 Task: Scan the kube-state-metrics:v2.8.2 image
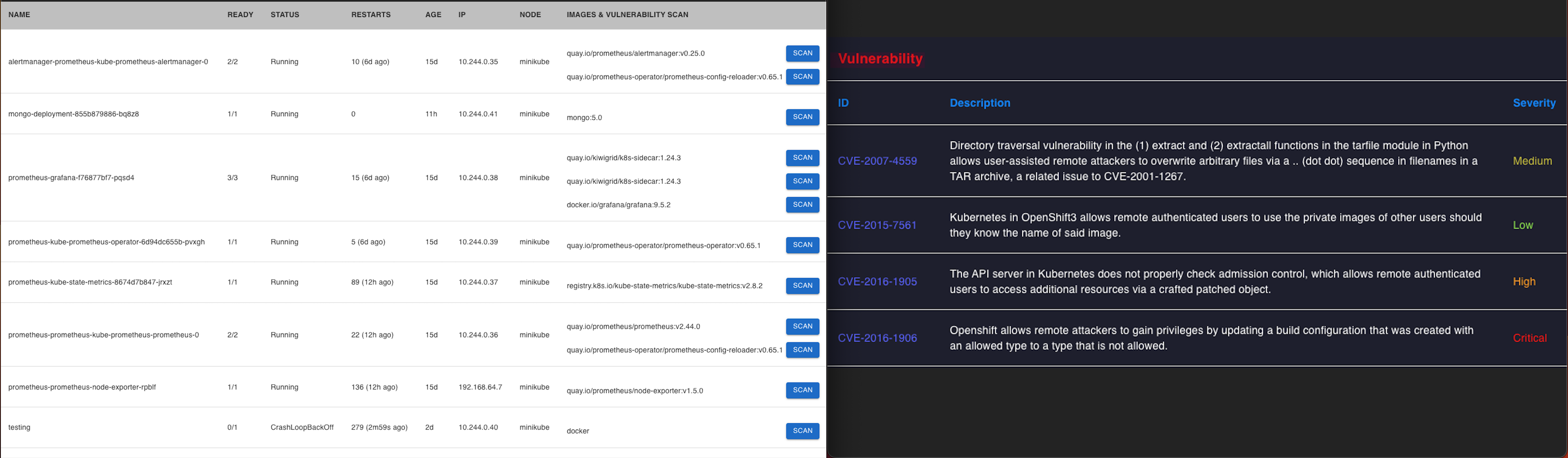point(802,285)
